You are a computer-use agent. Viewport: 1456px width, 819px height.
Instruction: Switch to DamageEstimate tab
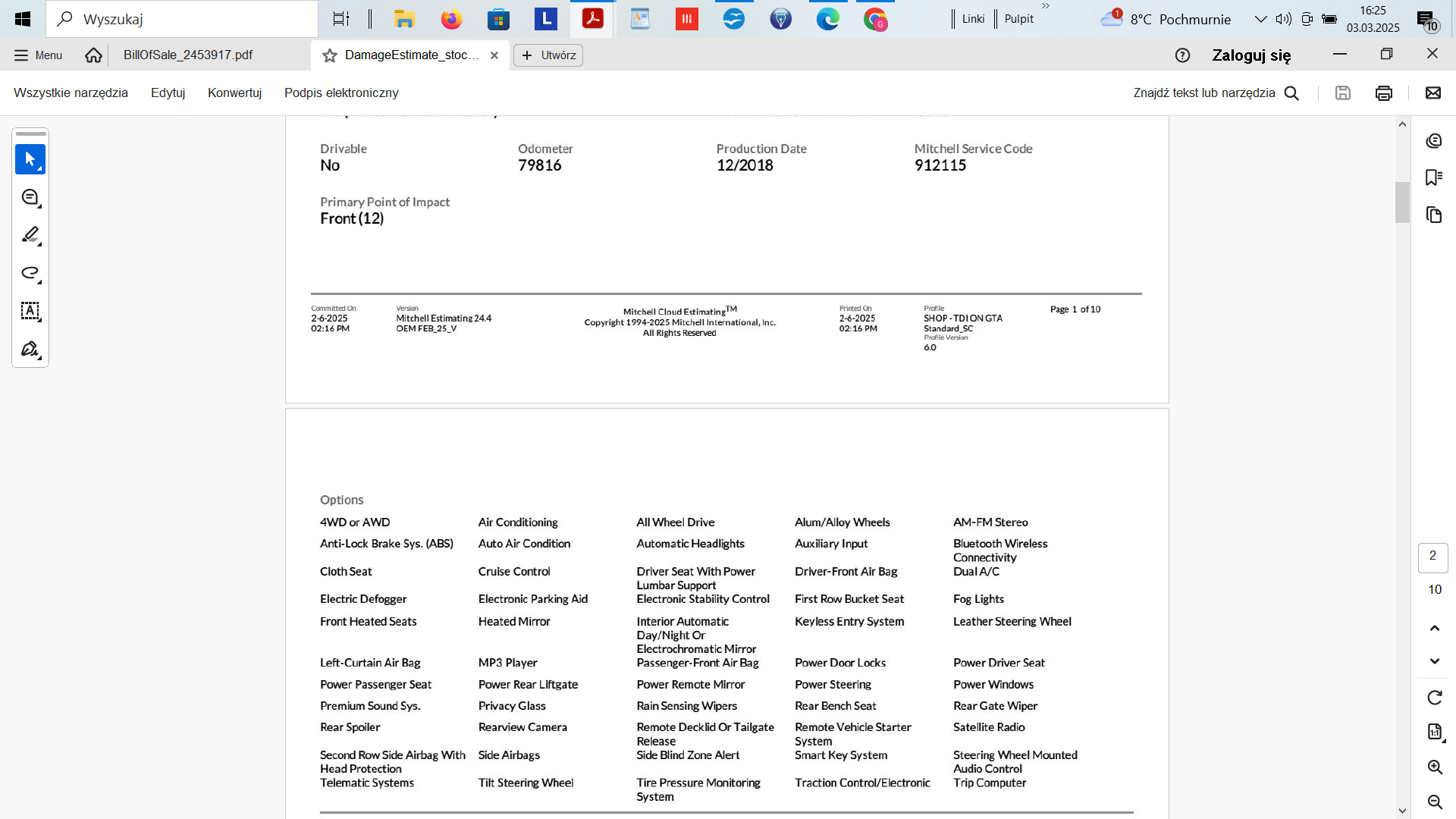click(x=412, y=55)
